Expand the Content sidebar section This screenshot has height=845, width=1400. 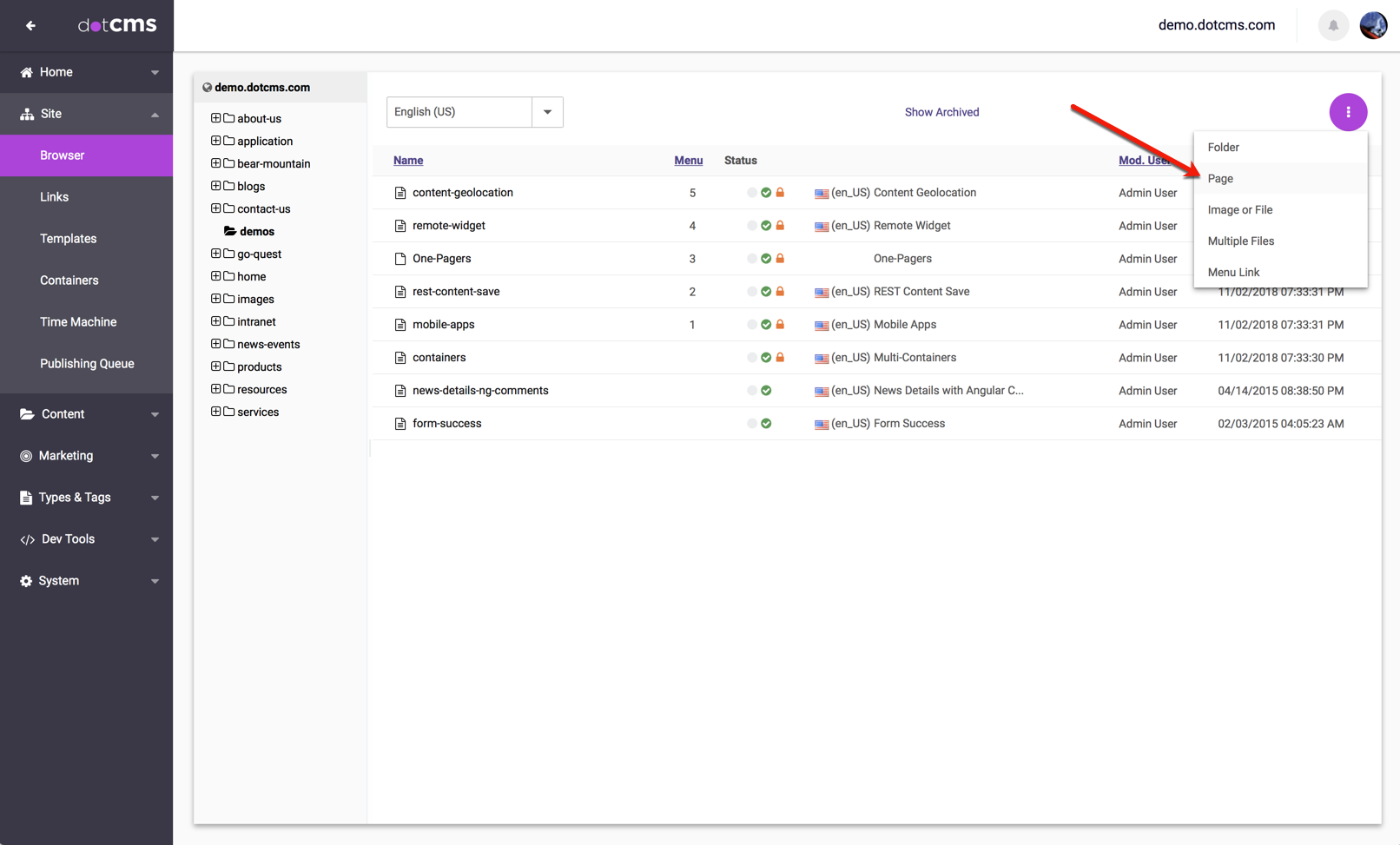click(x=87, y=414)
